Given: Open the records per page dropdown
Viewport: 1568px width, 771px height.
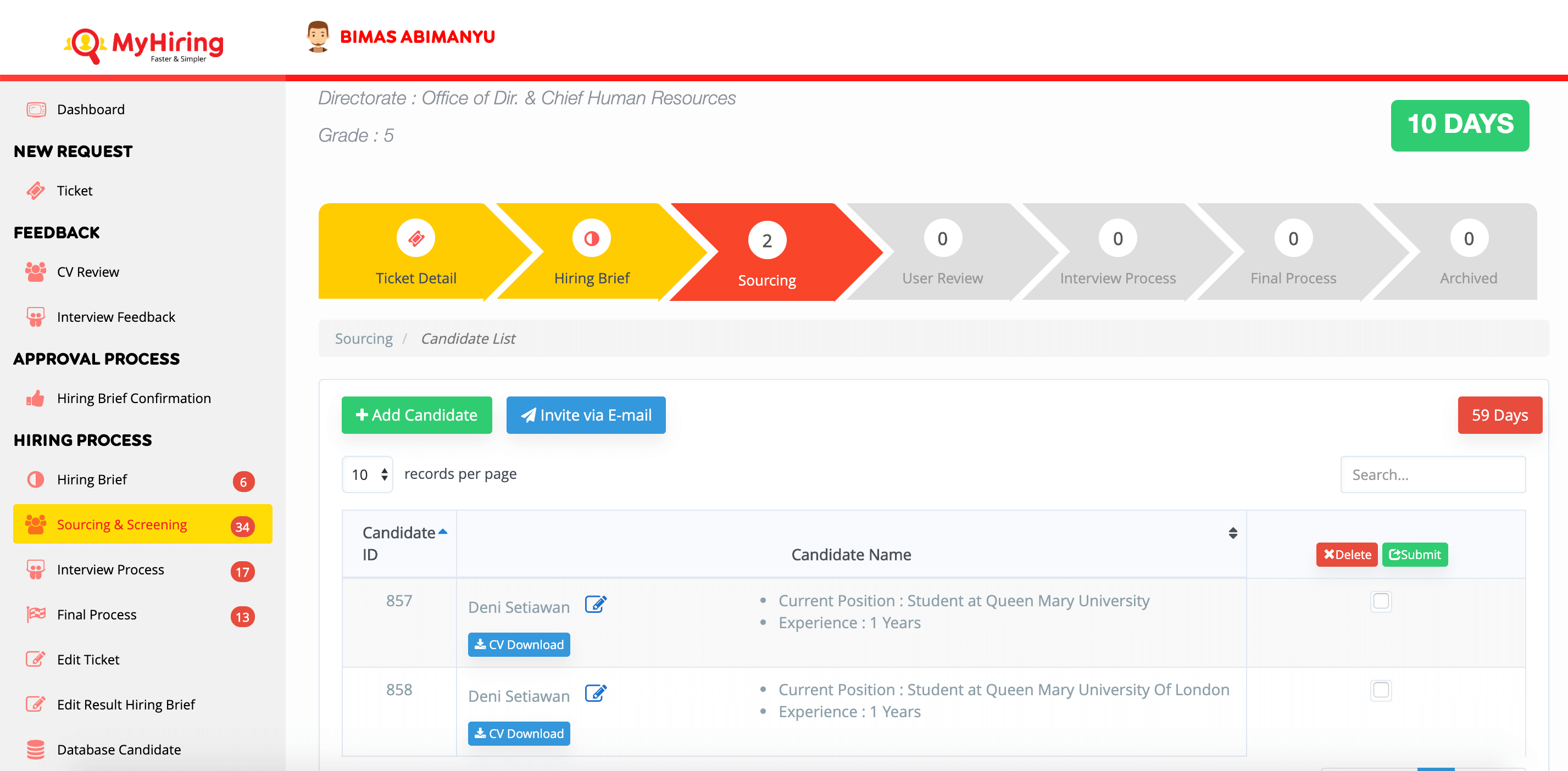Looking at the screenshot, I should tap(368, 474).
